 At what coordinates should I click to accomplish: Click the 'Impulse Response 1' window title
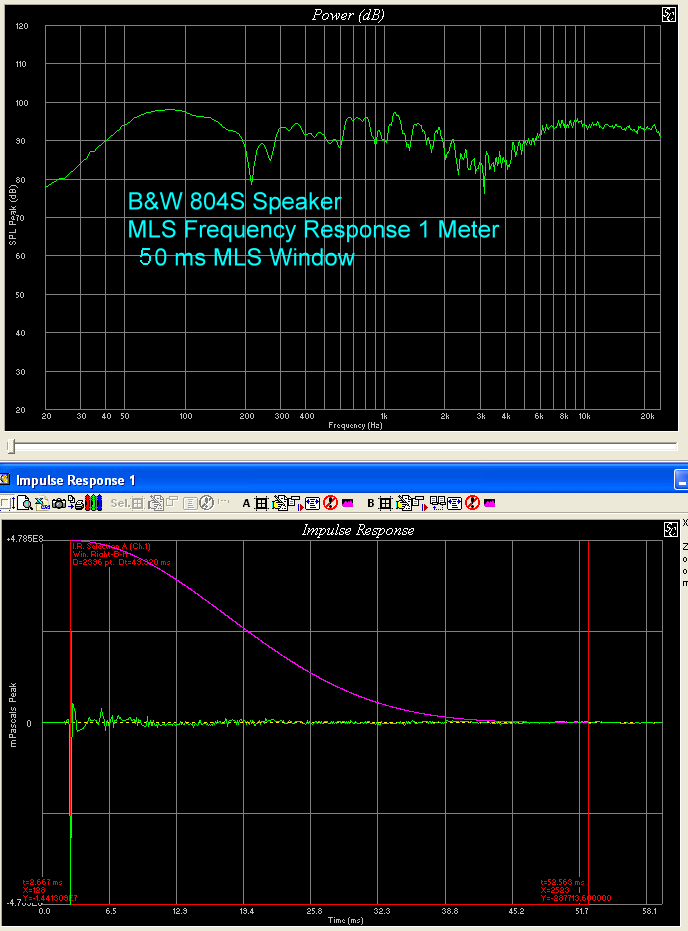(75, 480)
